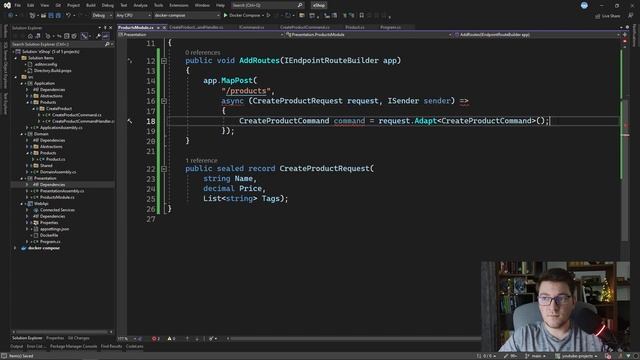Start debugging with the green Docker Compose play icon
640x360 pixels.
click(x=225, y=16)
